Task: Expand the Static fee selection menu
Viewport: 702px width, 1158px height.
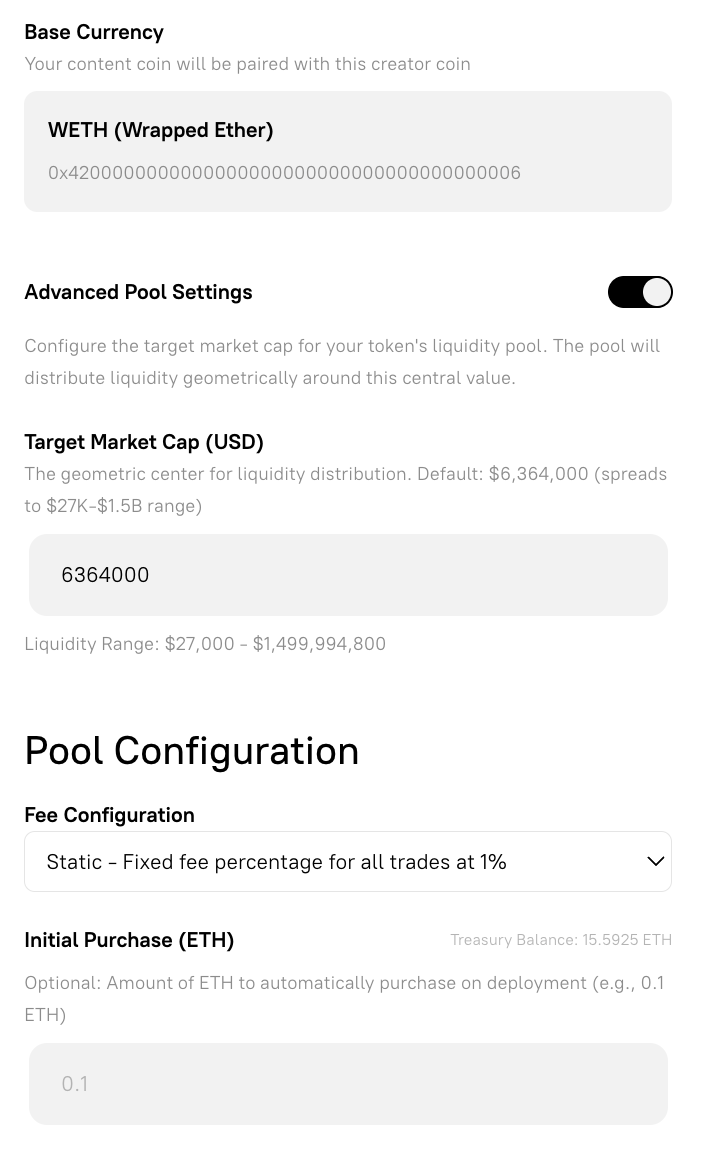Action: coord(348,861)
